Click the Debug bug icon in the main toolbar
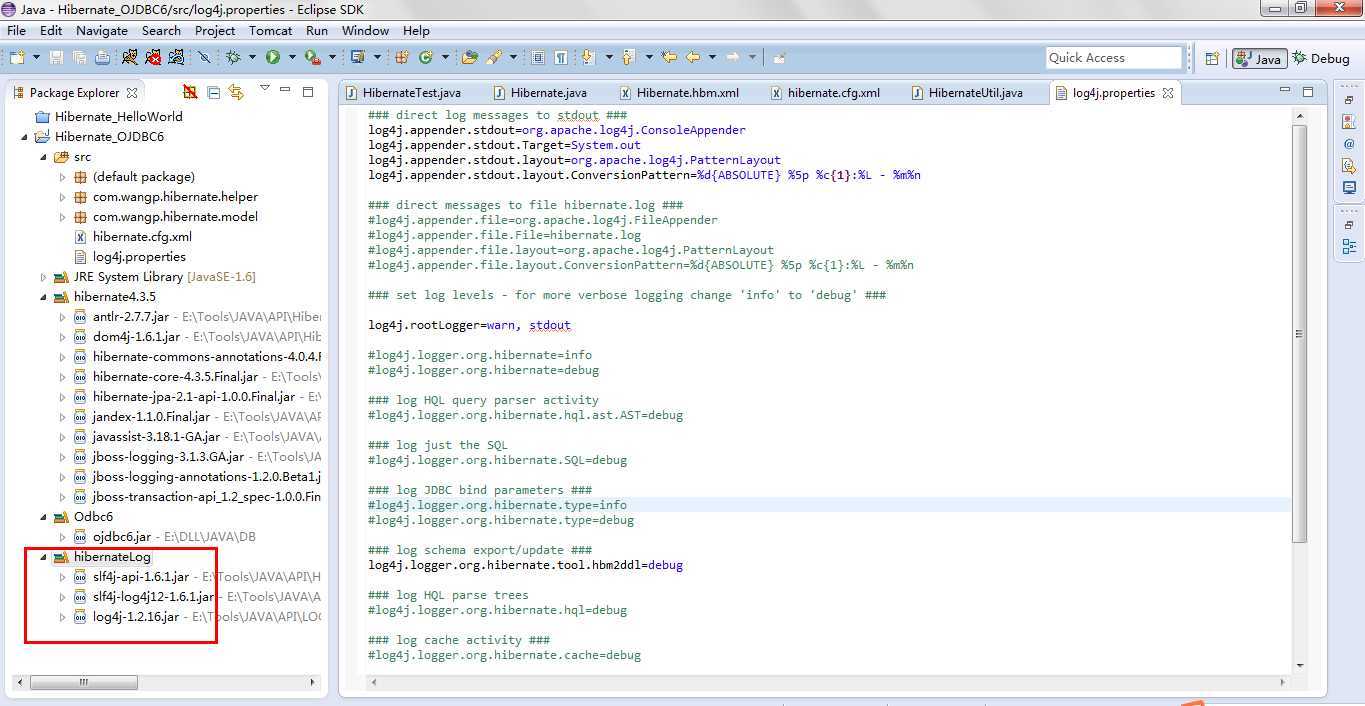This screenshot has width=1365, height=706. [233, 58]
